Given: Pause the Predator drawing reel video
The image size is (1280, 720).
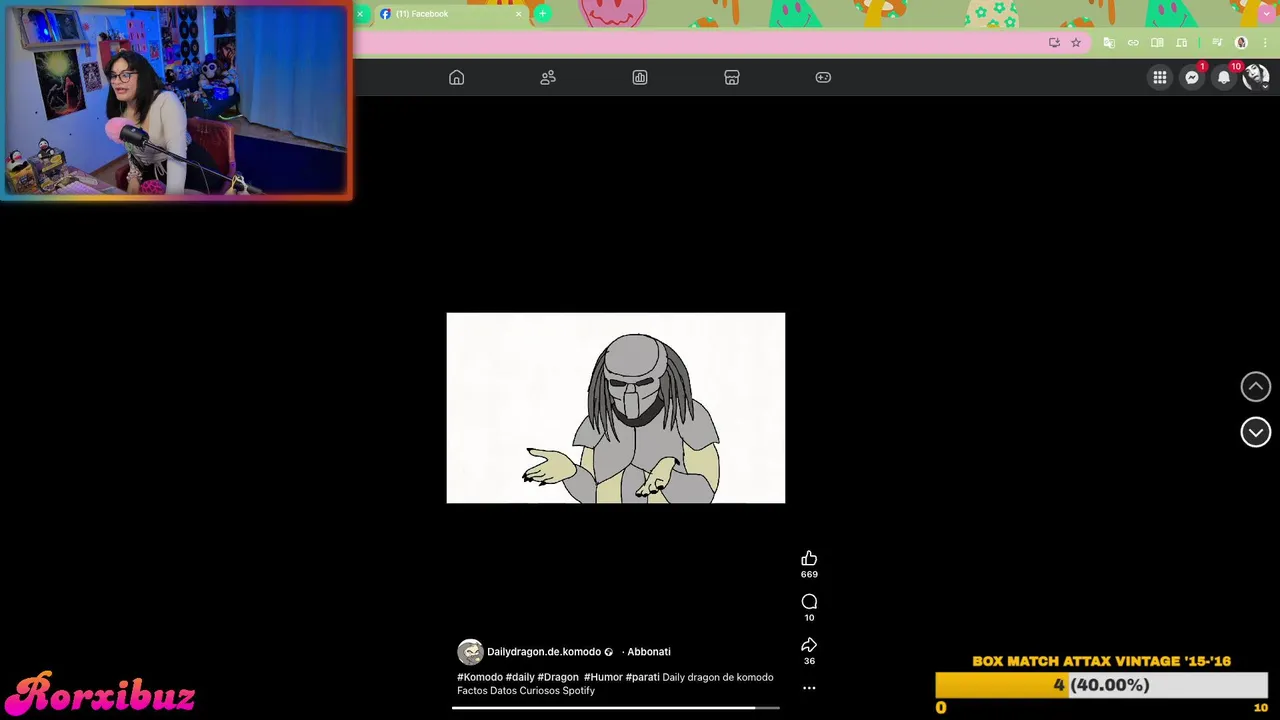Looking at the screenshot, I should (x=616, y=408).
